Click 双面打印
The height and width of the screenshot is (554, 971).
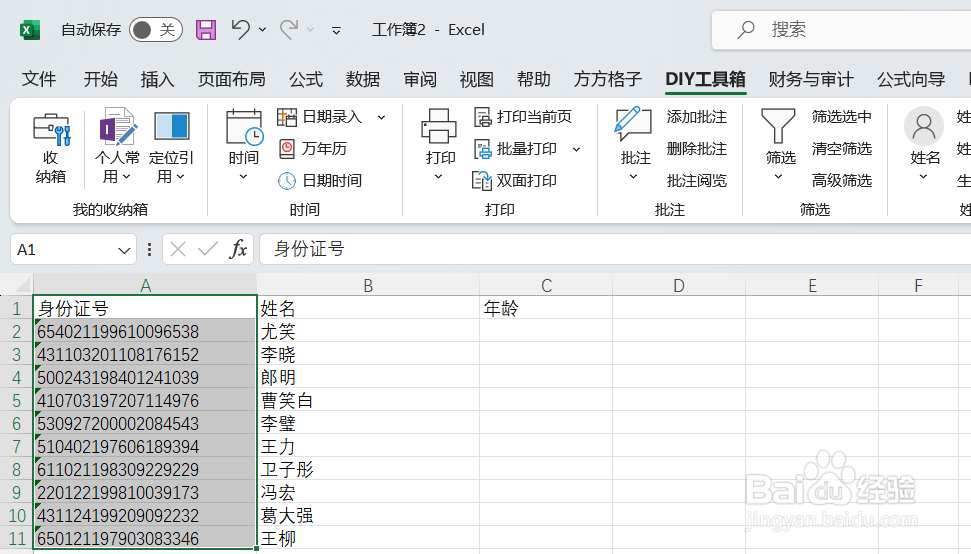[x=515, y=181]
